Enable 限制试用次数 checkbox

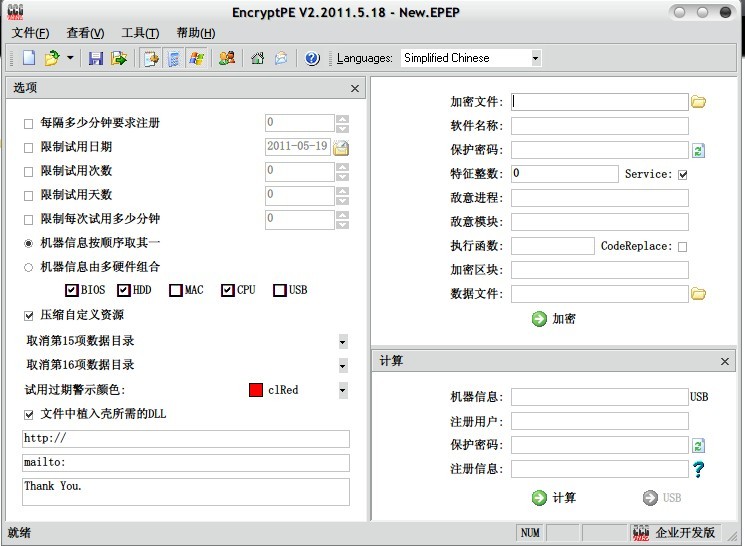[29, 172]
